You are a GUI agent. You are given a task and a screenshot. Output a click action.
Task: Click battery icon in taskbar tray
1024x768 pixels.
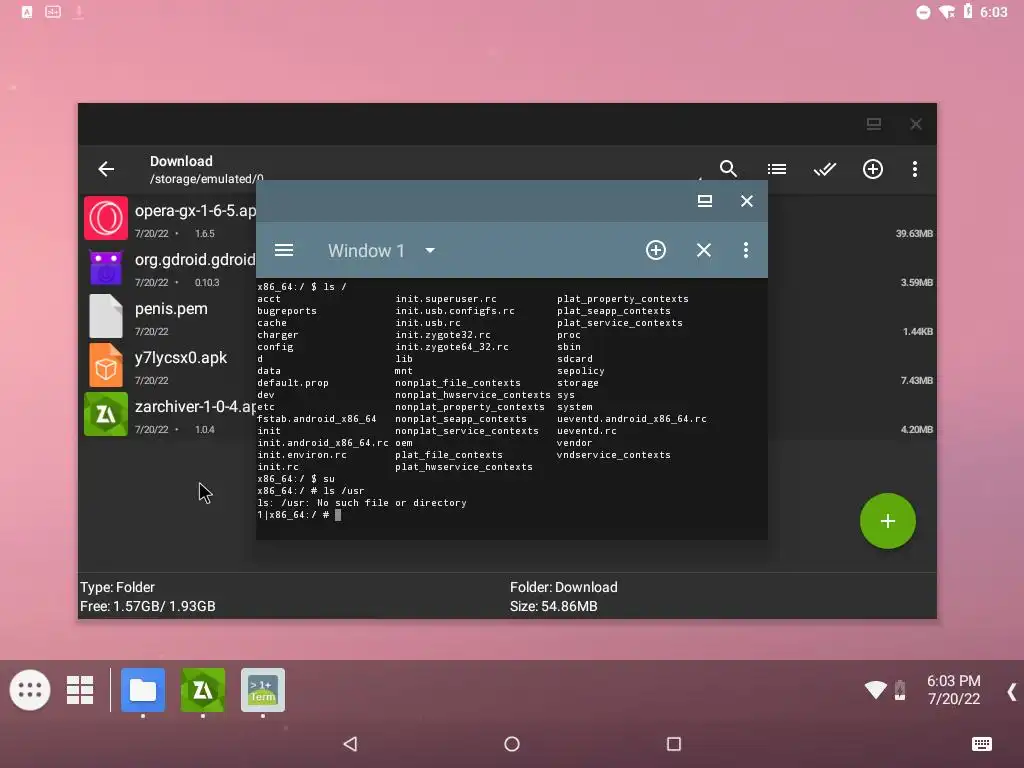[900, 690]
